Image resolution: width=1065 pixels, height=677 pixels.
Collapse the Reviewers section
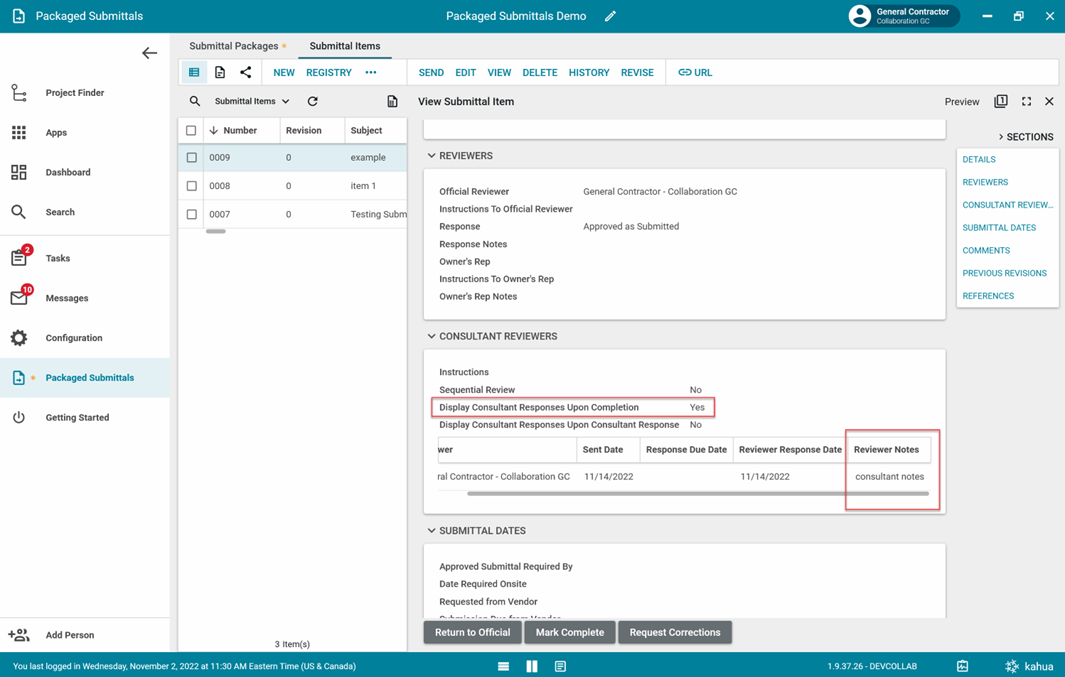click(x=432, y=156)
